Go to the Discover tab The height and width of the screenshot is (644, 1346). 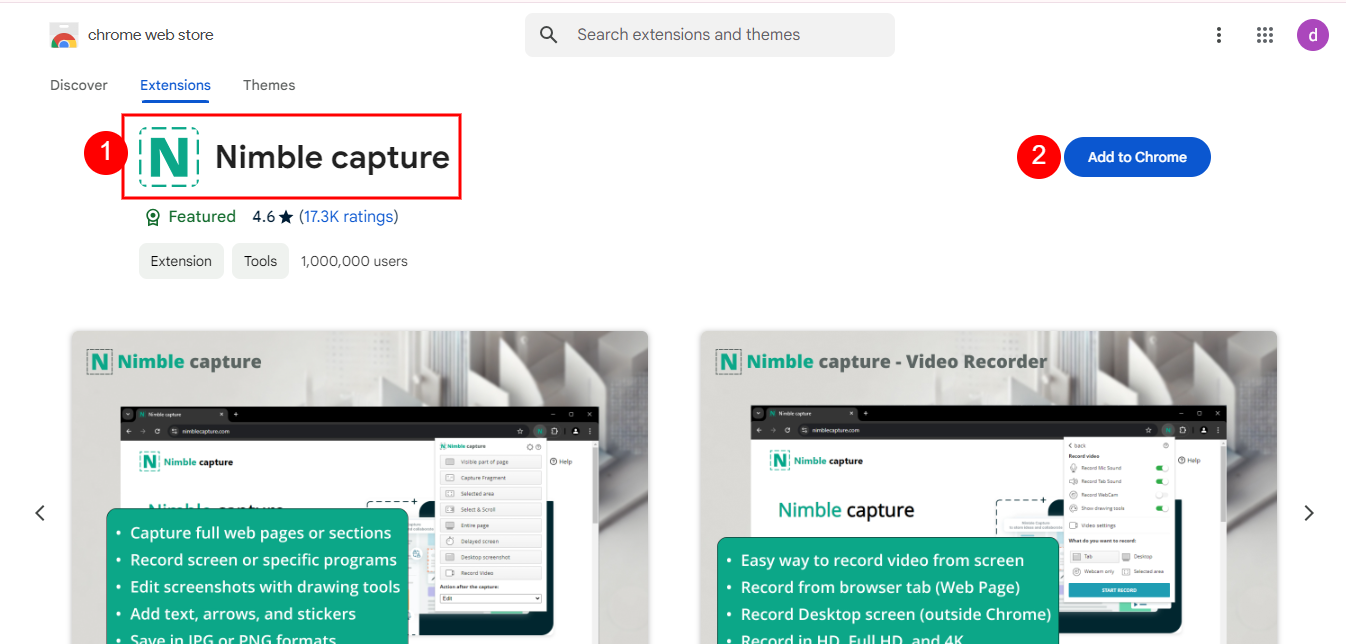(79, 85)
